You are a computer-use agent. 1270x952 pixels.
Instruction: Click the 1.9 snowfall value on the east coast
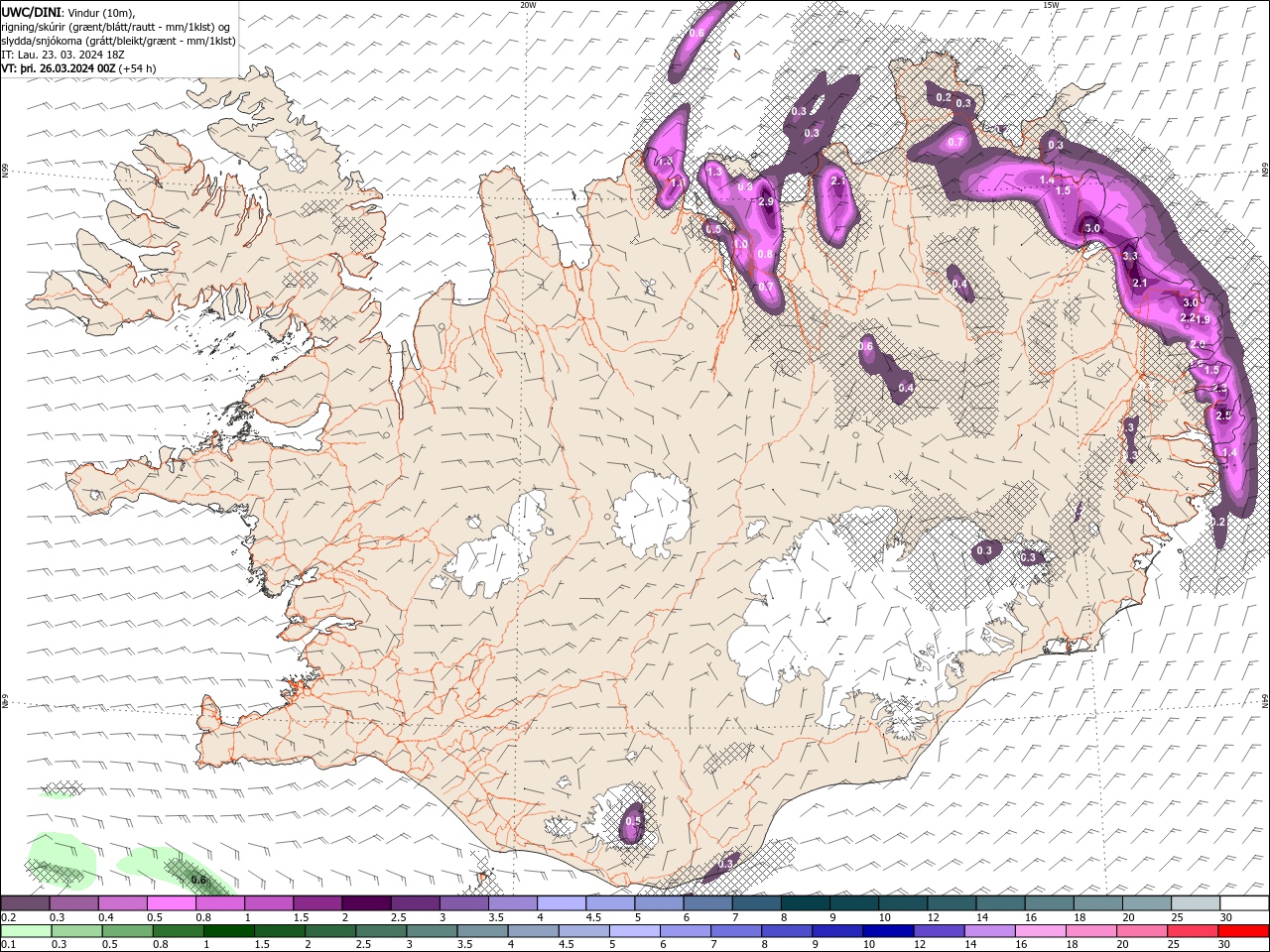[1203, 319]
